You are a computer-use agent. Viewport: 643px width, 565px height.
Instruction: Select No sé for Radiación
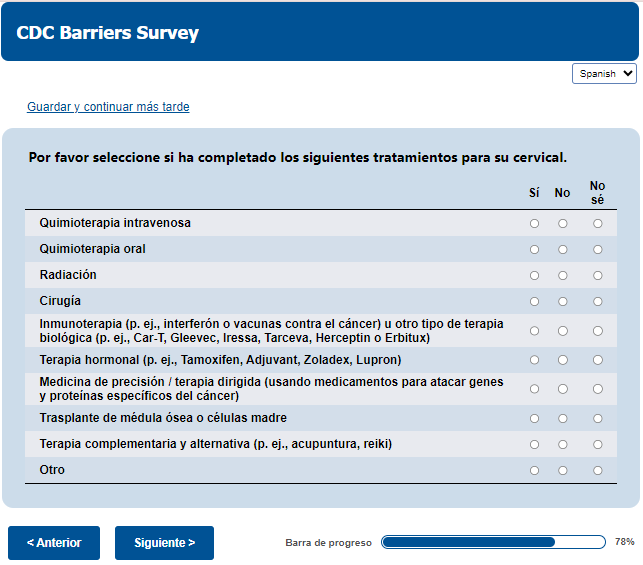coord(598,275)
